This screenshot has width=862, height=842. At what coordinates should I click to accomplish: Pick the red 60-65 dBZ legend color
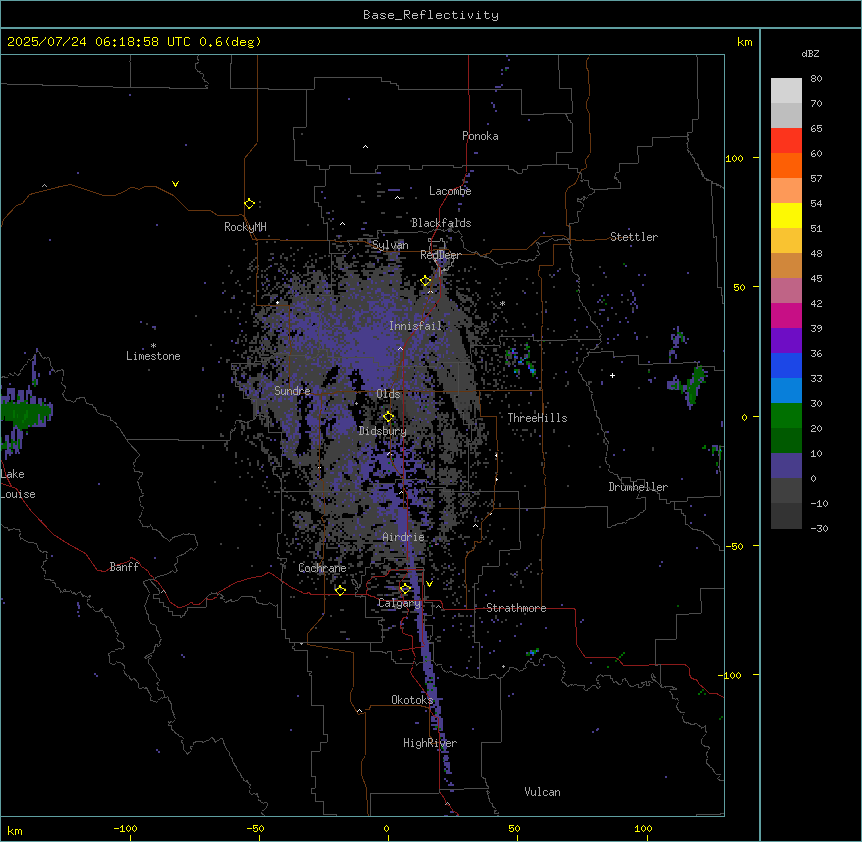[786, 141]
